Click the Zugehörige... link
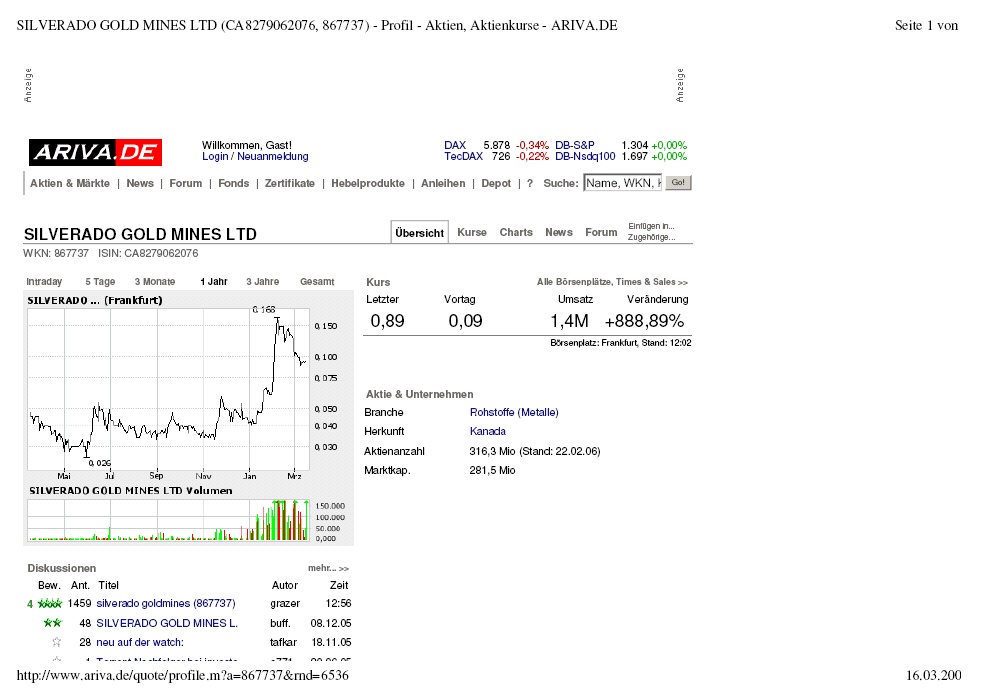 tap(652, 237)
